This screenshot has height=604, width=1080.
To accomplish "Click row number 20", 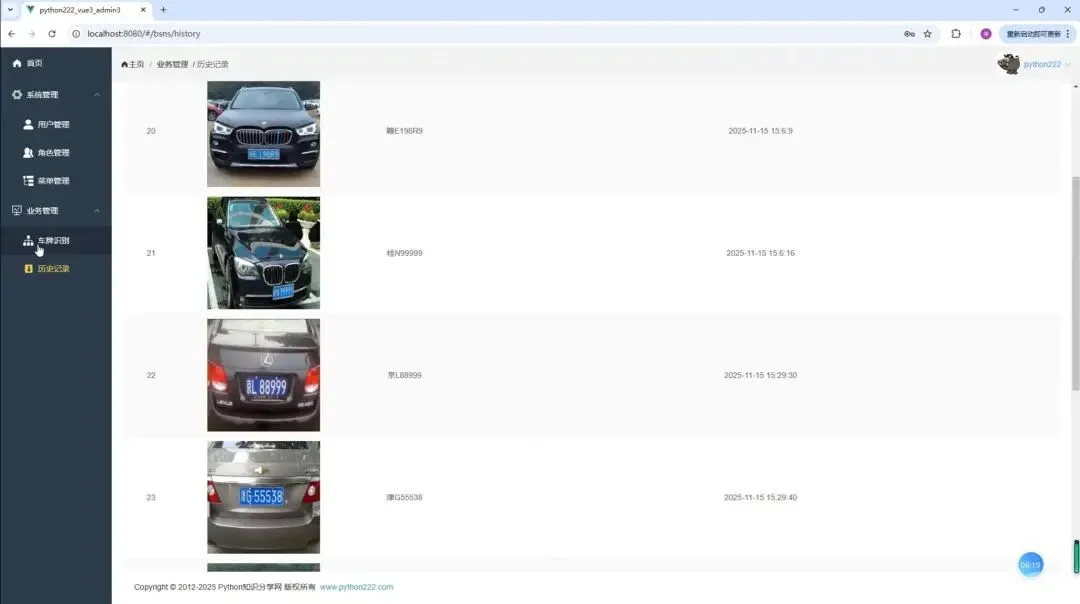I will click(151, 131).
